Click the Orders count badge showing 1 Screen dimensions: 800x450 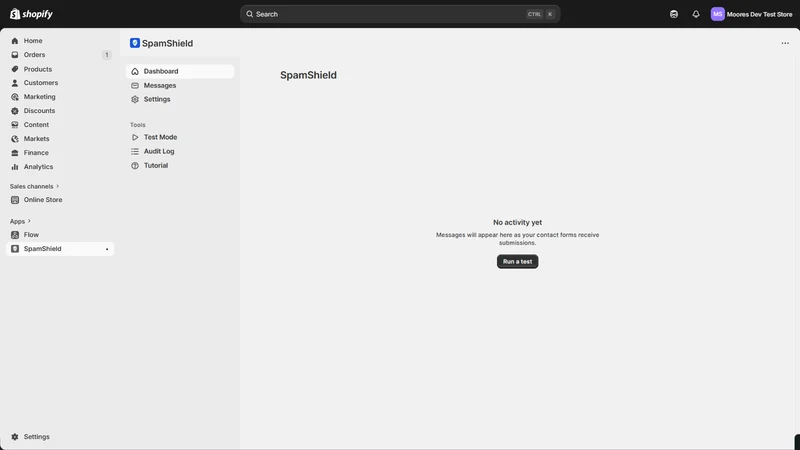coord(107,55)
